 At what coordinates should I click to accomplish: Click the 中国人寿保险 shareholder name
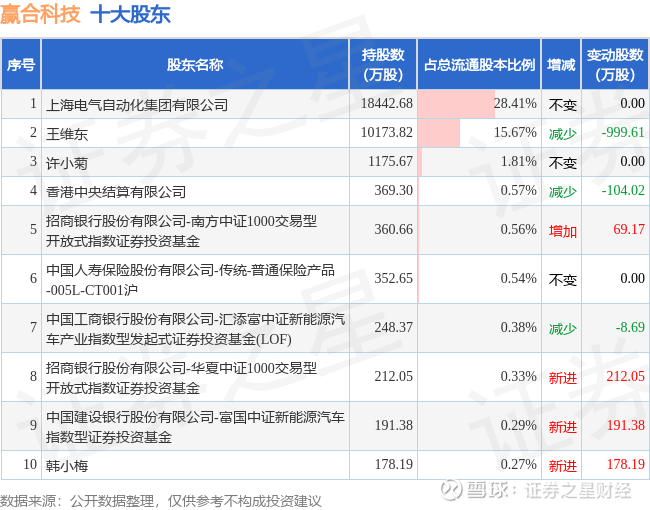(190, 279)
